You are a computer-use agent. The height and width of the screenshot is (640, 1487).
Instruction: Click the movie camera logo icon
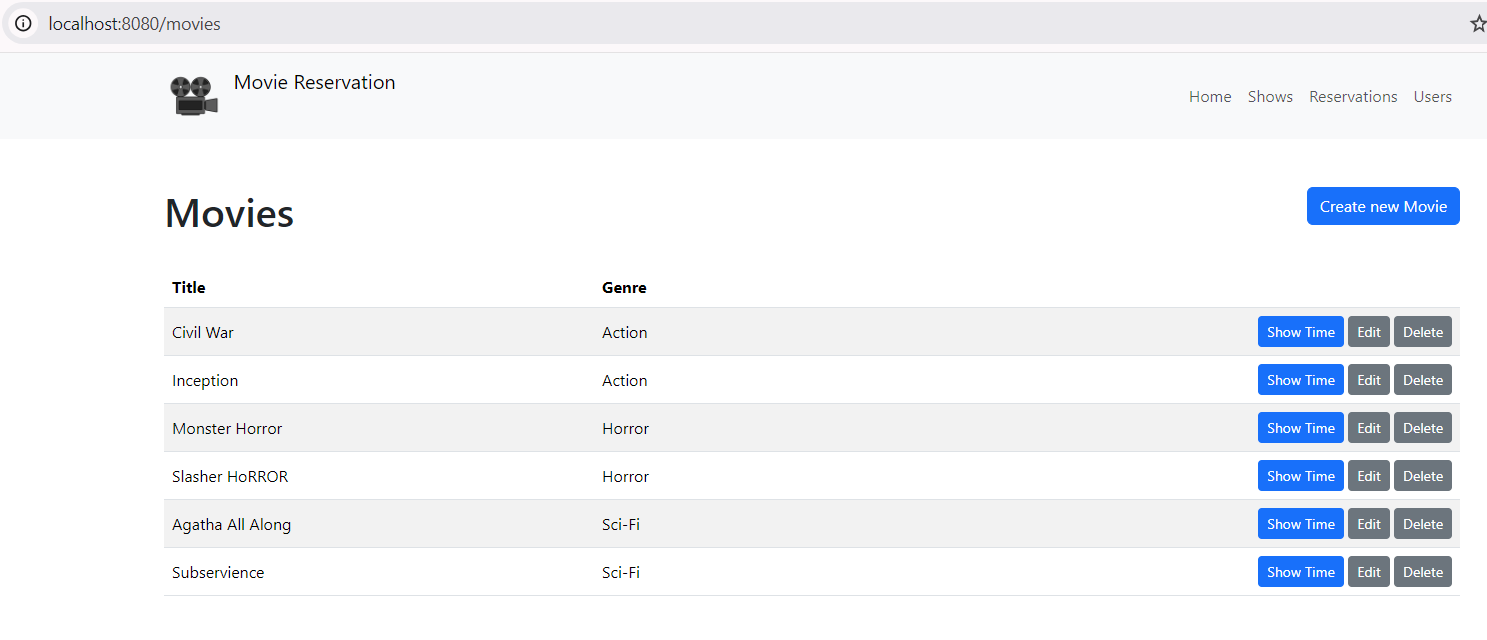point(195,96)
